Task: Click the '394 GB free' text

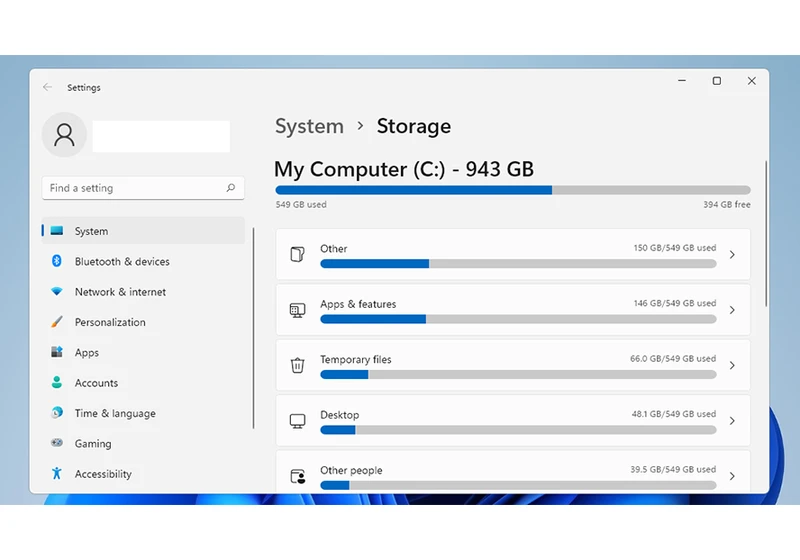Action: (x=727, y=205)
